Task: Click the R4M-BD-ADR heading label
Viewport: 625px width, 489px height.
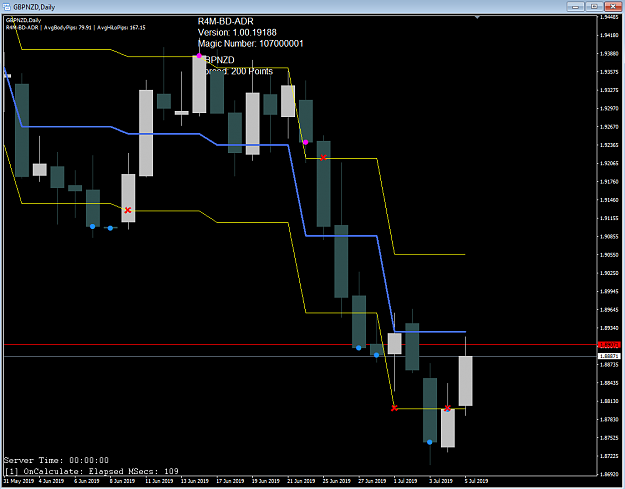Action: (x=226, y=22)
